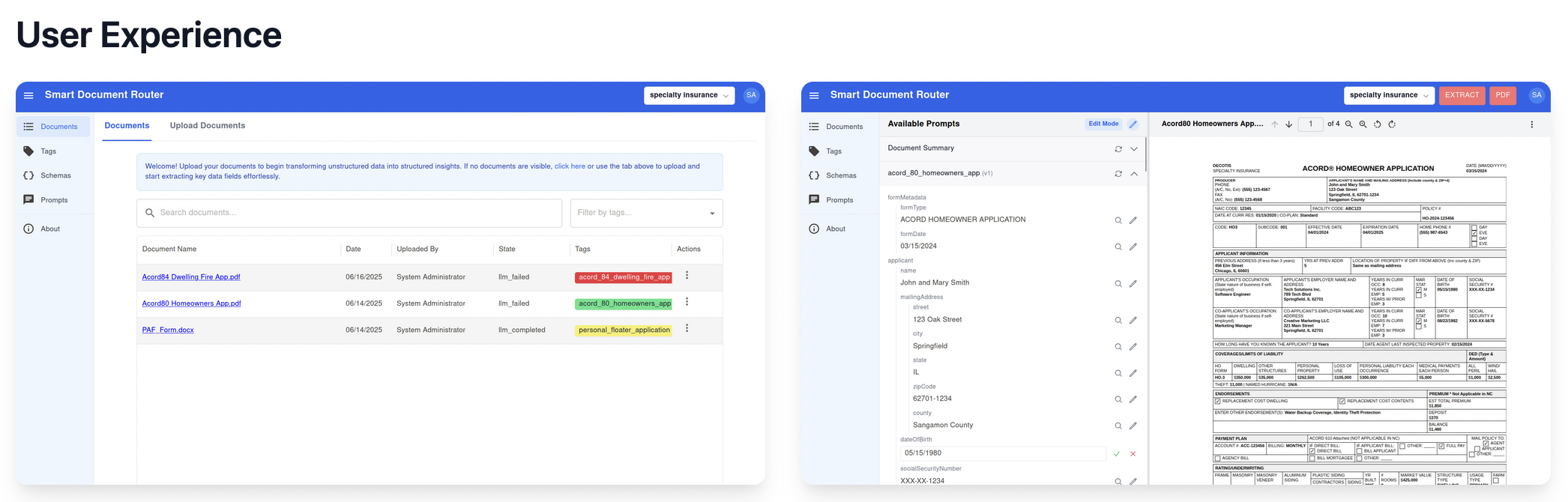Image resolution: width=1568 pixels, height=502 pixels.
Task: Open actions menu for PAF_Form.docx row
Action: click(x=687, y=329)
